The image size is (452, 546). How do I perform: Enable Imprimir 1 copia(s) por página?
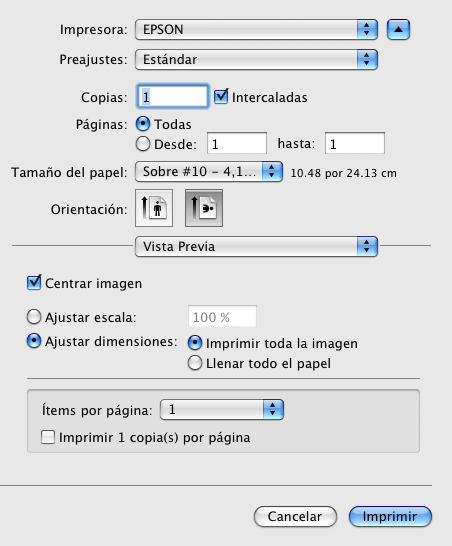[48, 437]
